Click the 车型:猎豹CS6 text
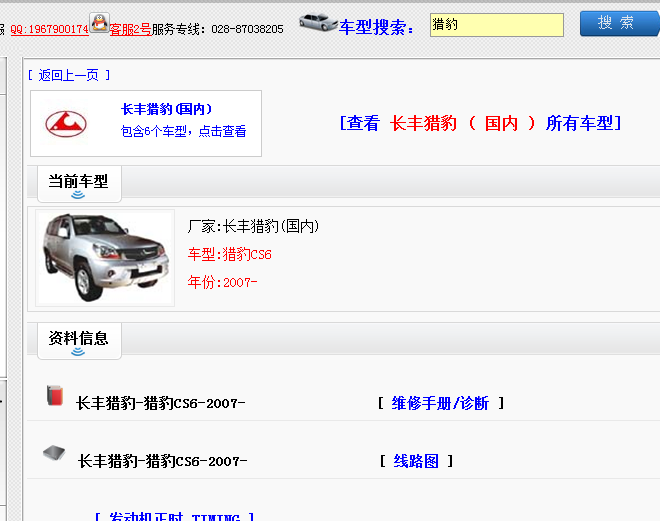Viewport: 660px width, 521px height. click(x=230, y=254)
